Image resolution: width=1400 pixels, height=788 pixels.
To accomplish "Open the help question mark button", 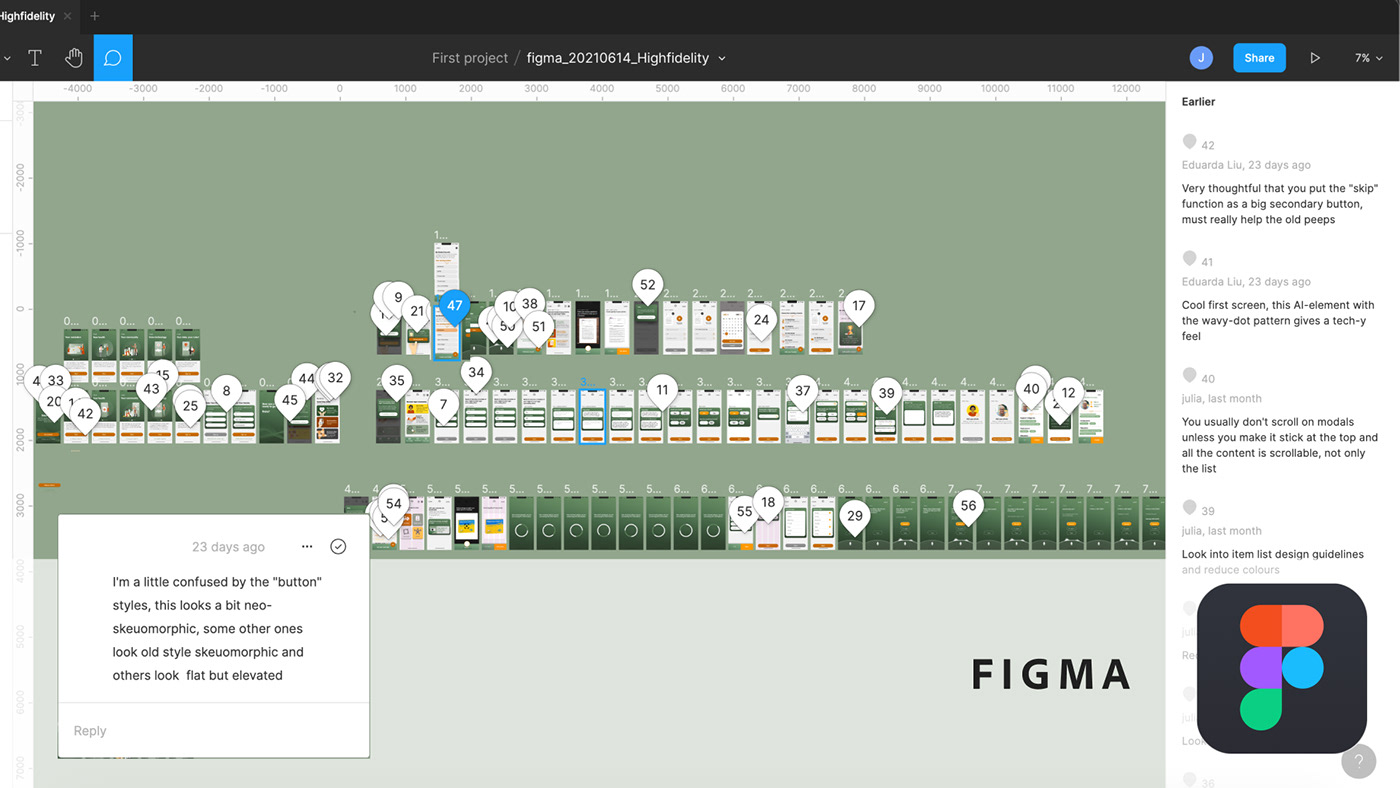I will click(1358, 762).
